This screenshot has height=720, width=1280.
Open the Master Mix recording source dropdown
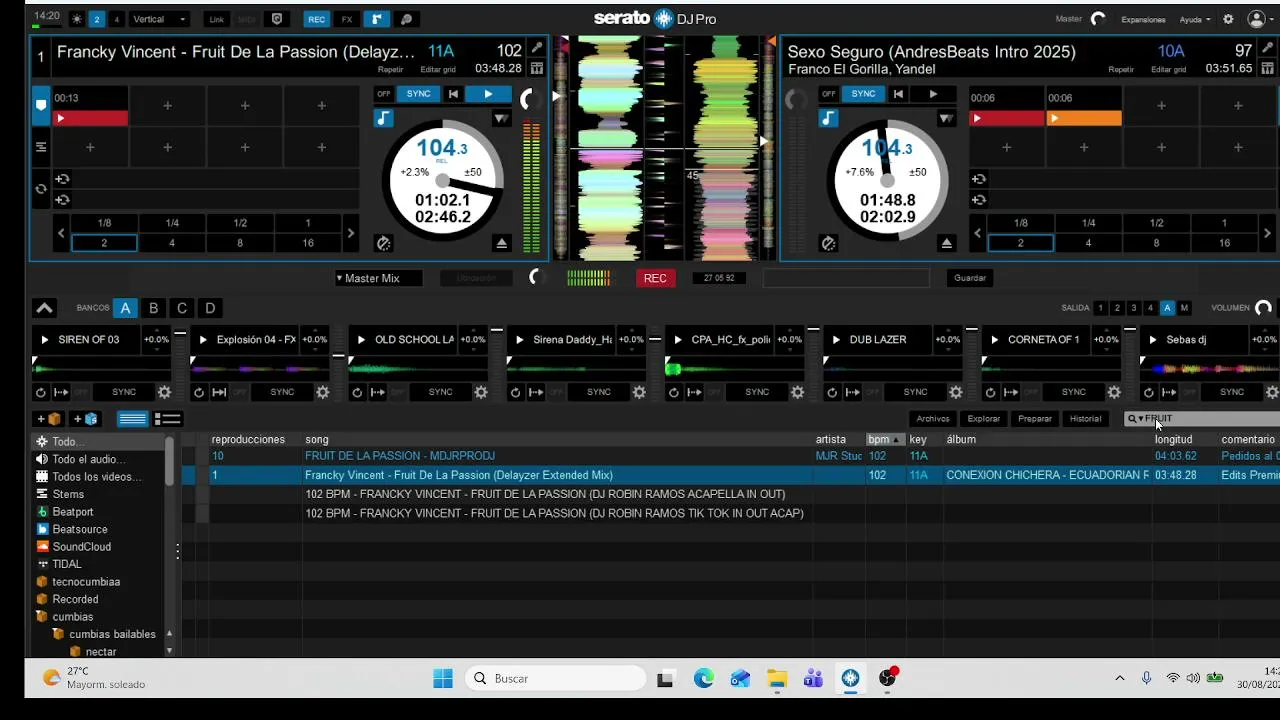378,278
